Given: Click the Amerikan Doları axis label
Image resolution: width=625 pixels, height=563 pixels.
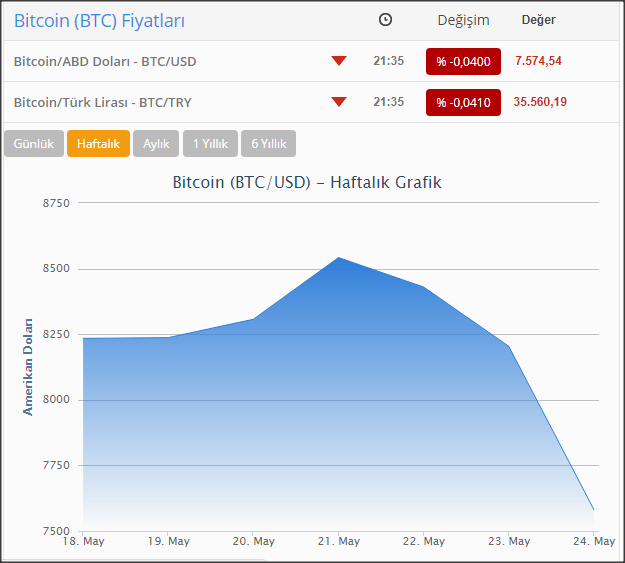Looking at the screenshot, I should (x=28, y=367).
